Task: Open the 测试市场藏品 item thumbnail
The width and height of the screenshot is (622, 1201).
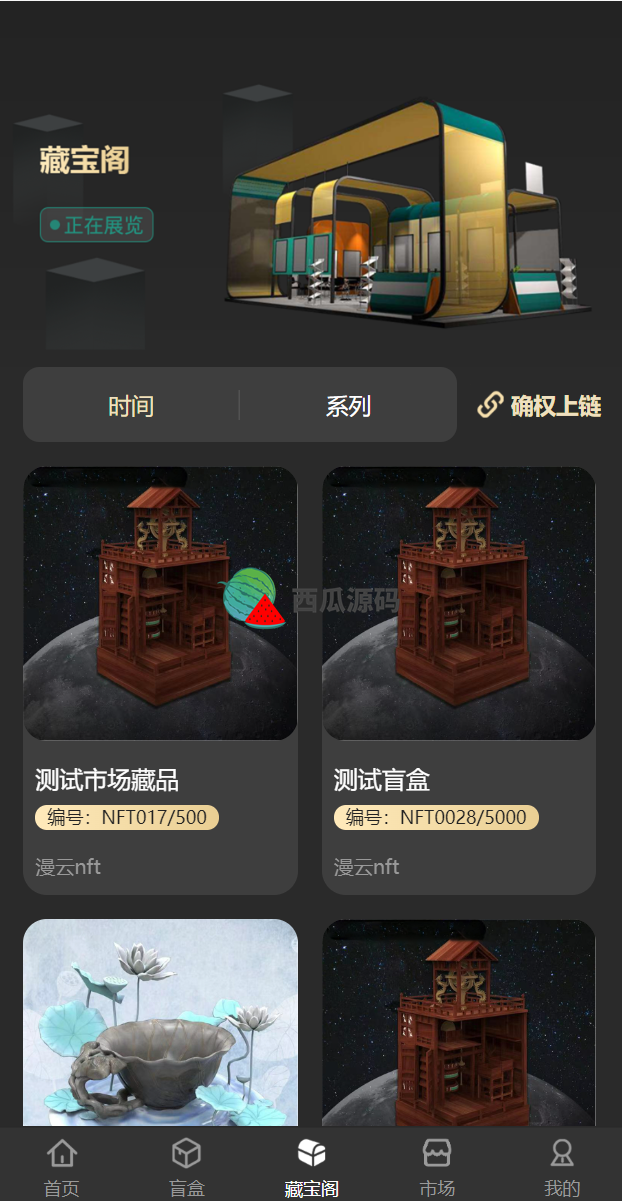Action: click(x=160, y=604)
